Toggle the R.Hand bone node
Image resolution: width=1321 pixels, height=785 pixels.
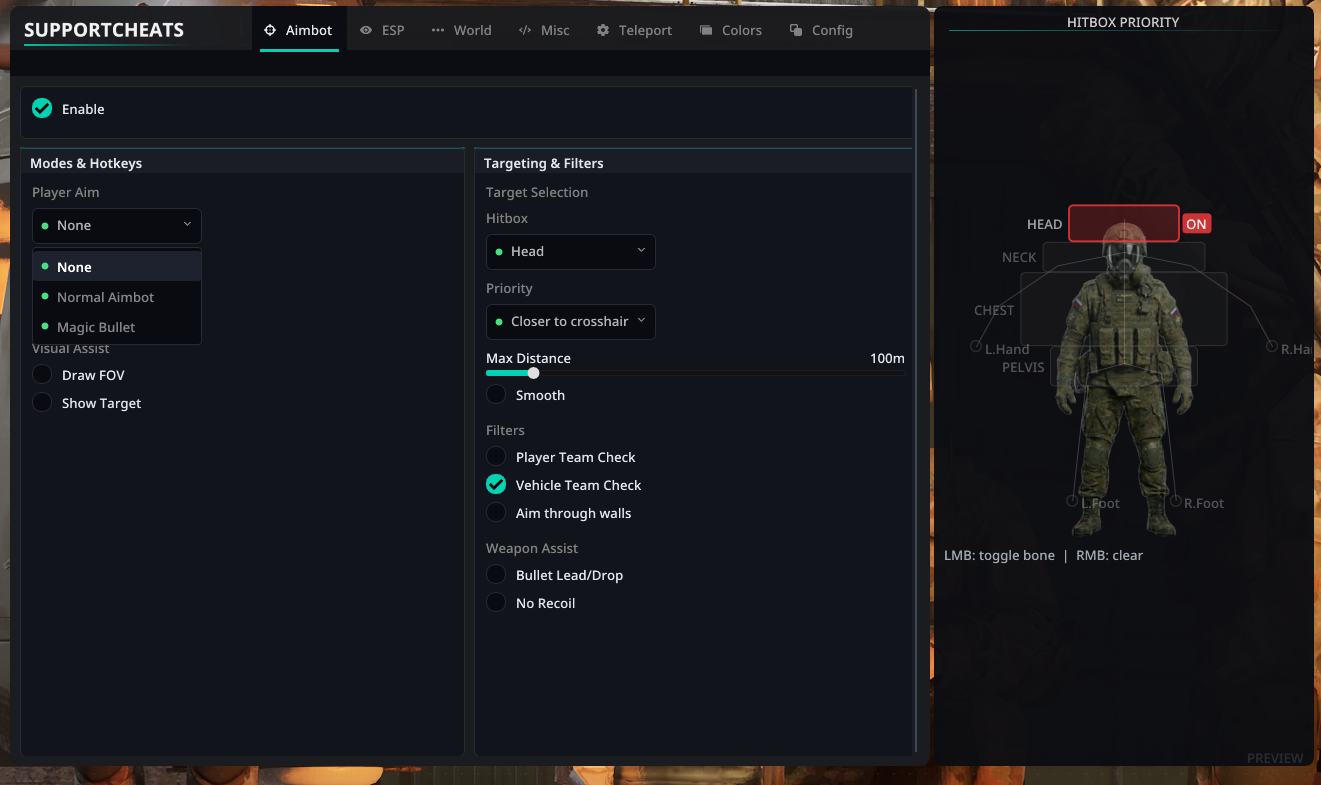pyautogui.click(x=1272, y=346)
